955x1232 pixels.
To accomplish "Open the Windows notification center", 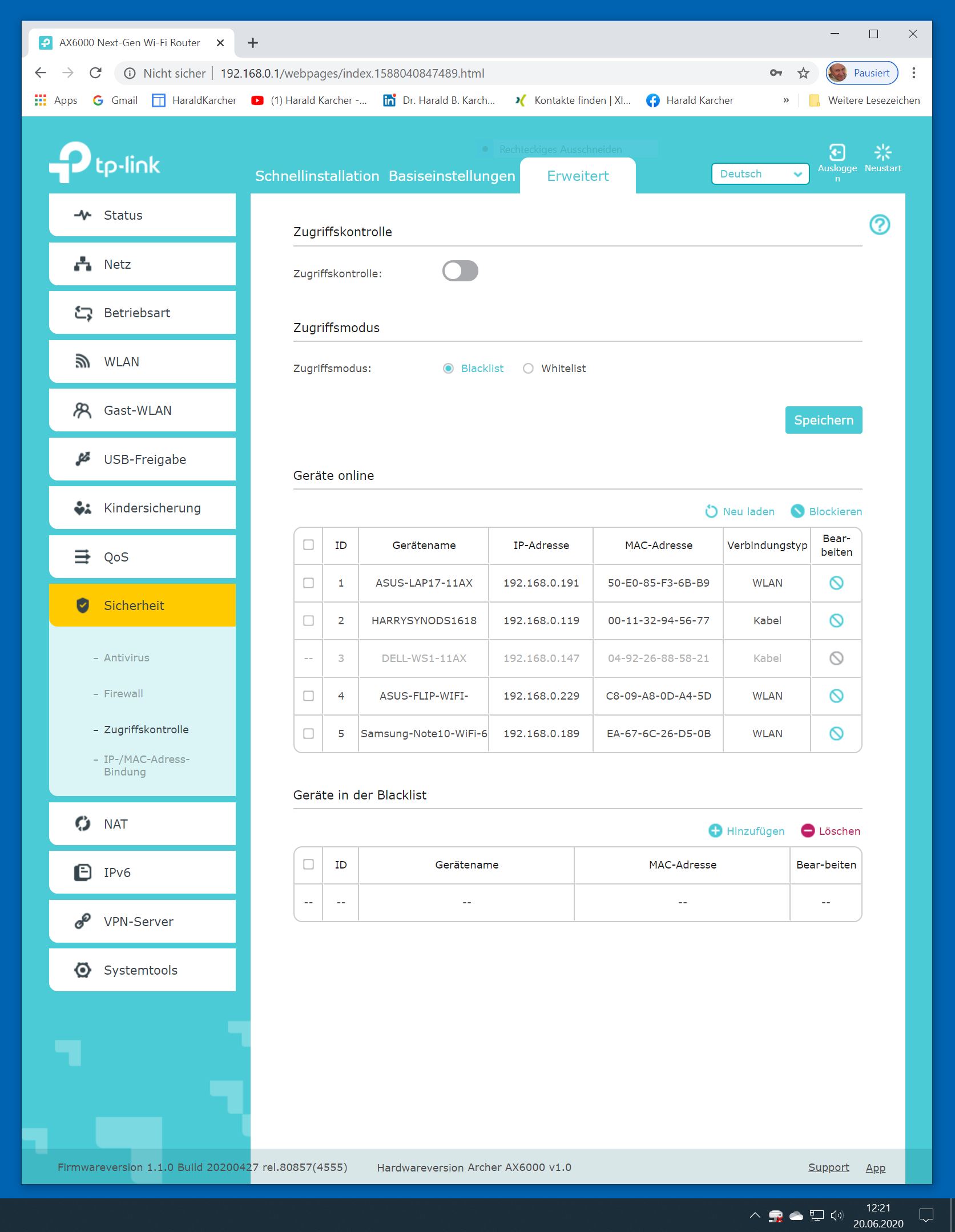I will [x=926, y=1215].
